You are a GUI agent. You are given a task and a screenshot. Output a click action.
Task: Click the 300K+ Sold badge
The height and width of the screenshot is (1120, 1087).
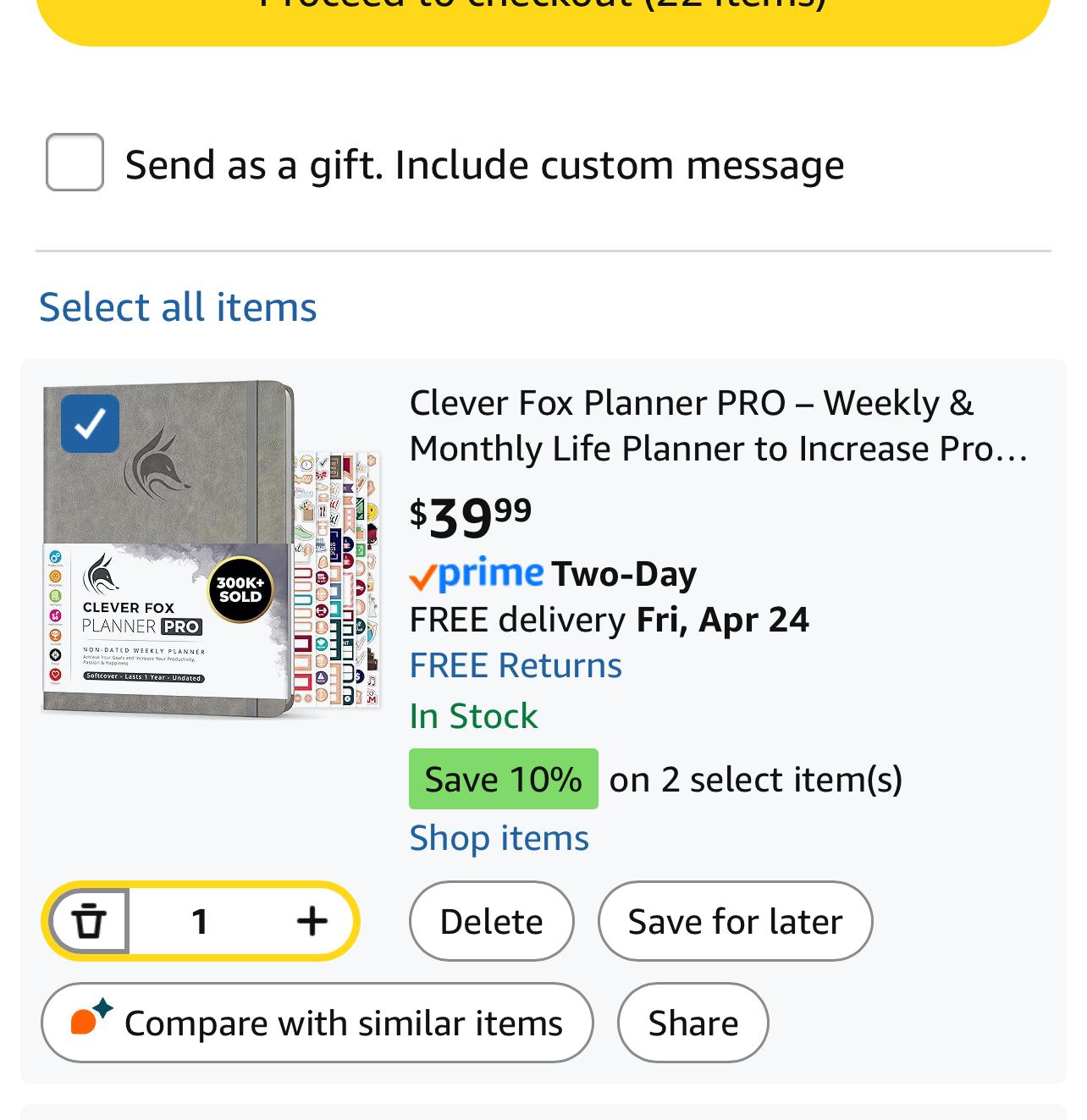click(240, 589)
